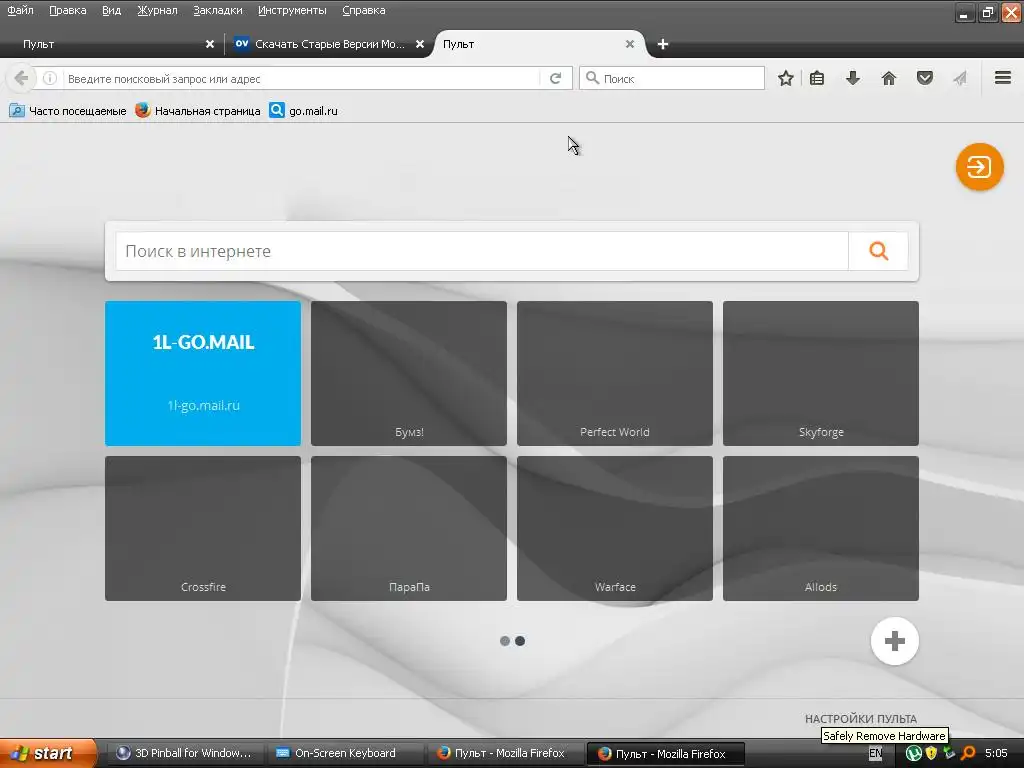The image size is (1024, 768).
Task: Open the Warface tile
Action: 615,528
